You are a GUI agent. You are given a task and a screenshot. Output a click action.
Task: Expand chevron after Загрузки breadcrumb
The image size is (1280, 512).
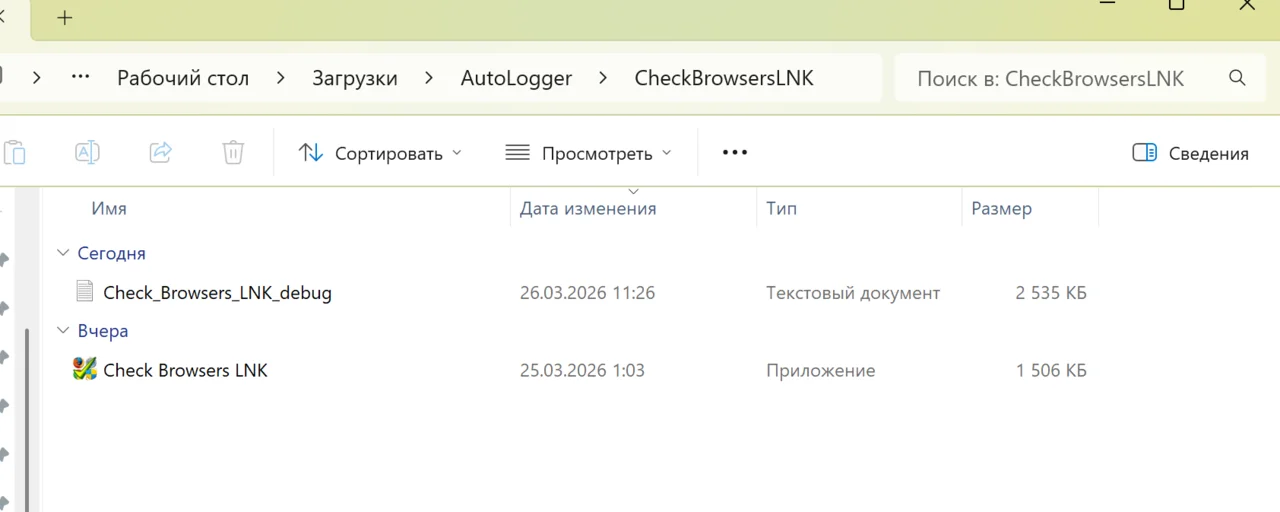[x=429, y=78]
